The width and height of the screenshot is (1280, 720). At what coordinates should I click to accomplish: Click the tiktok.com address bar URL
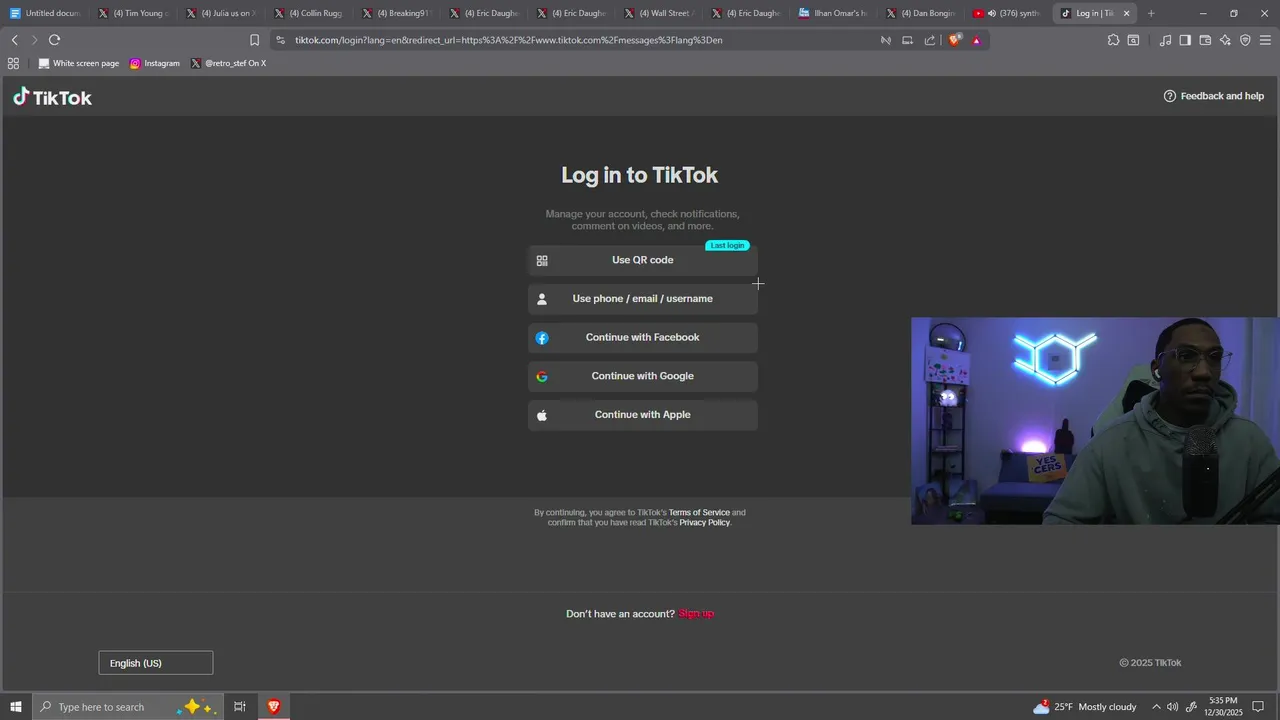(508, 40)
